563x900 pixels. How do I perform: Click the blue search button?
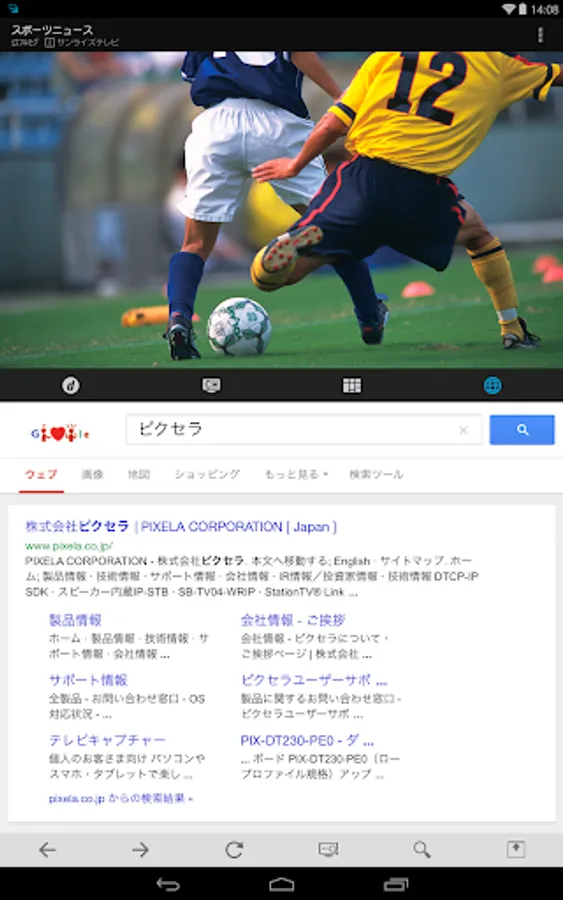pyautogui.click(x=522, y=429)
